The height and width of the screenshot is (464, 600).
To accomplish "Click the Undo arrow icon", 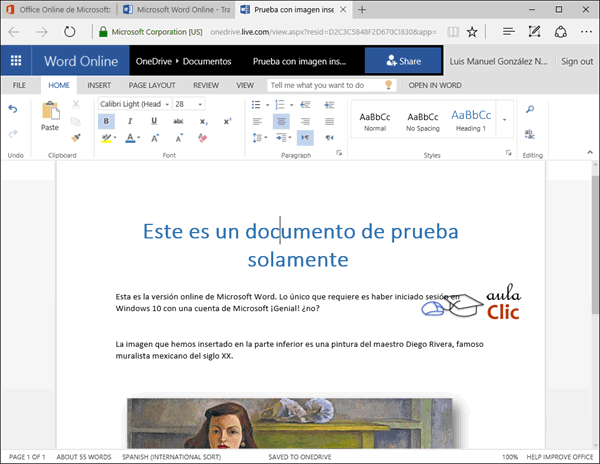I will click(13, 109).
